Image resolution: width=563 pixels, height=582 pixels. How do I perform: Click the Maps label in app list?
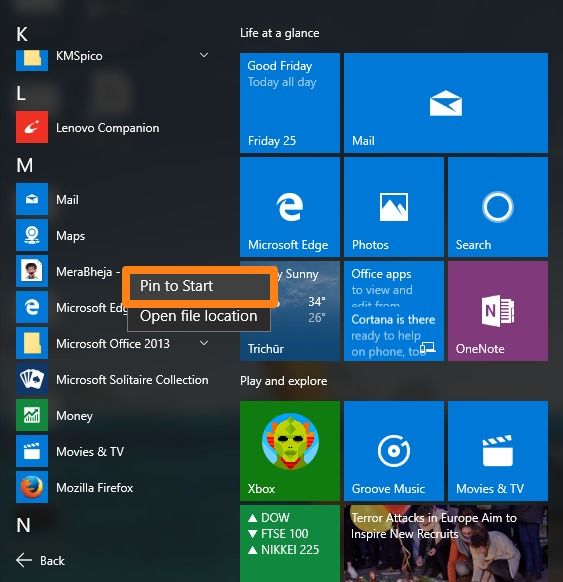coord(71,236)
